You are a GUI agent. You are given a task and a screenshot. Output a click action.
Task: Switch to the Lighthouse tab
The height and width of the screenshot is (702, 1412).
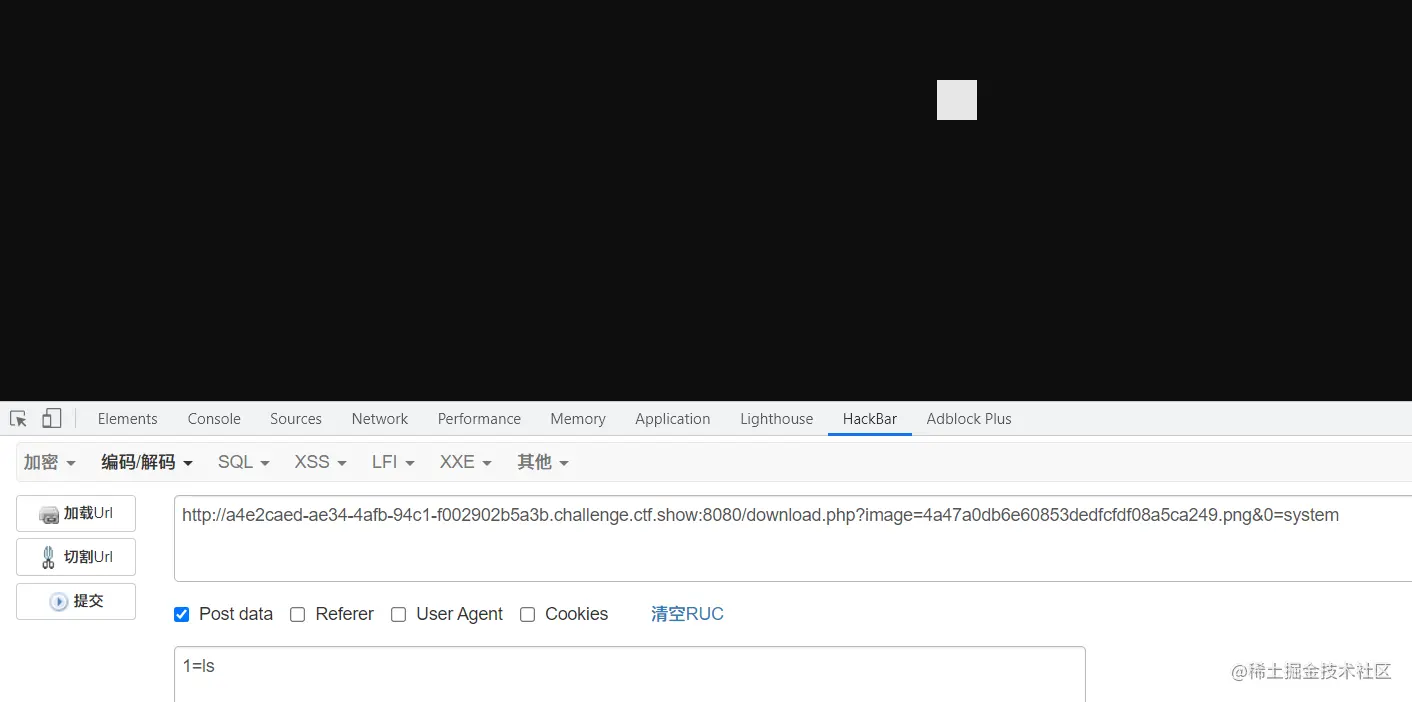pos(776,419)
